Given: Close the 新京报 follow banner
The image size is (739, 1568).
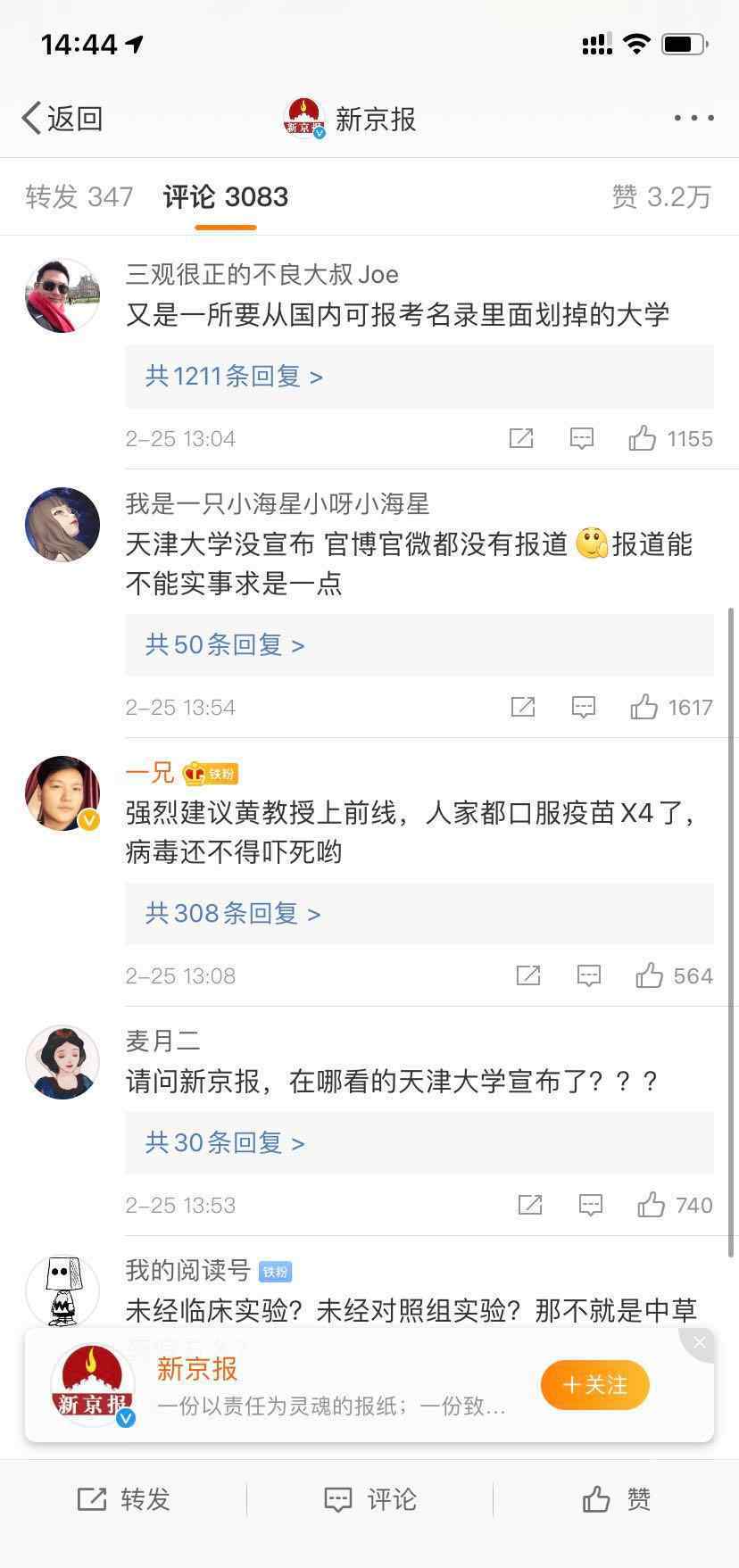Looking at the screenshot, I should coord(700,1342).
